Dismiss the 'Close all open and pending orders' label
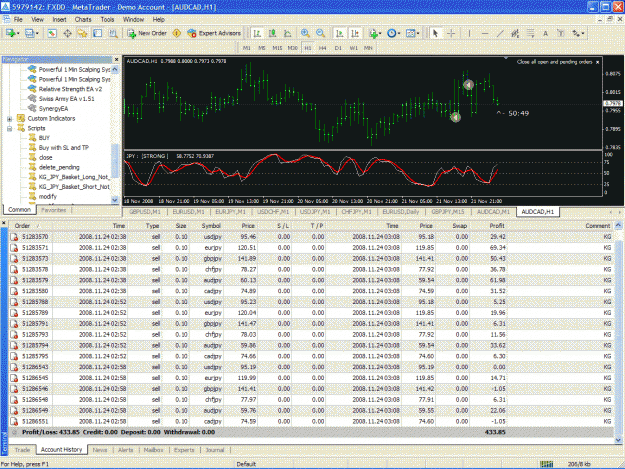Image resolution: width=625 pixels, height=469 pixels. pyautogui.click(x=597, y=62)
